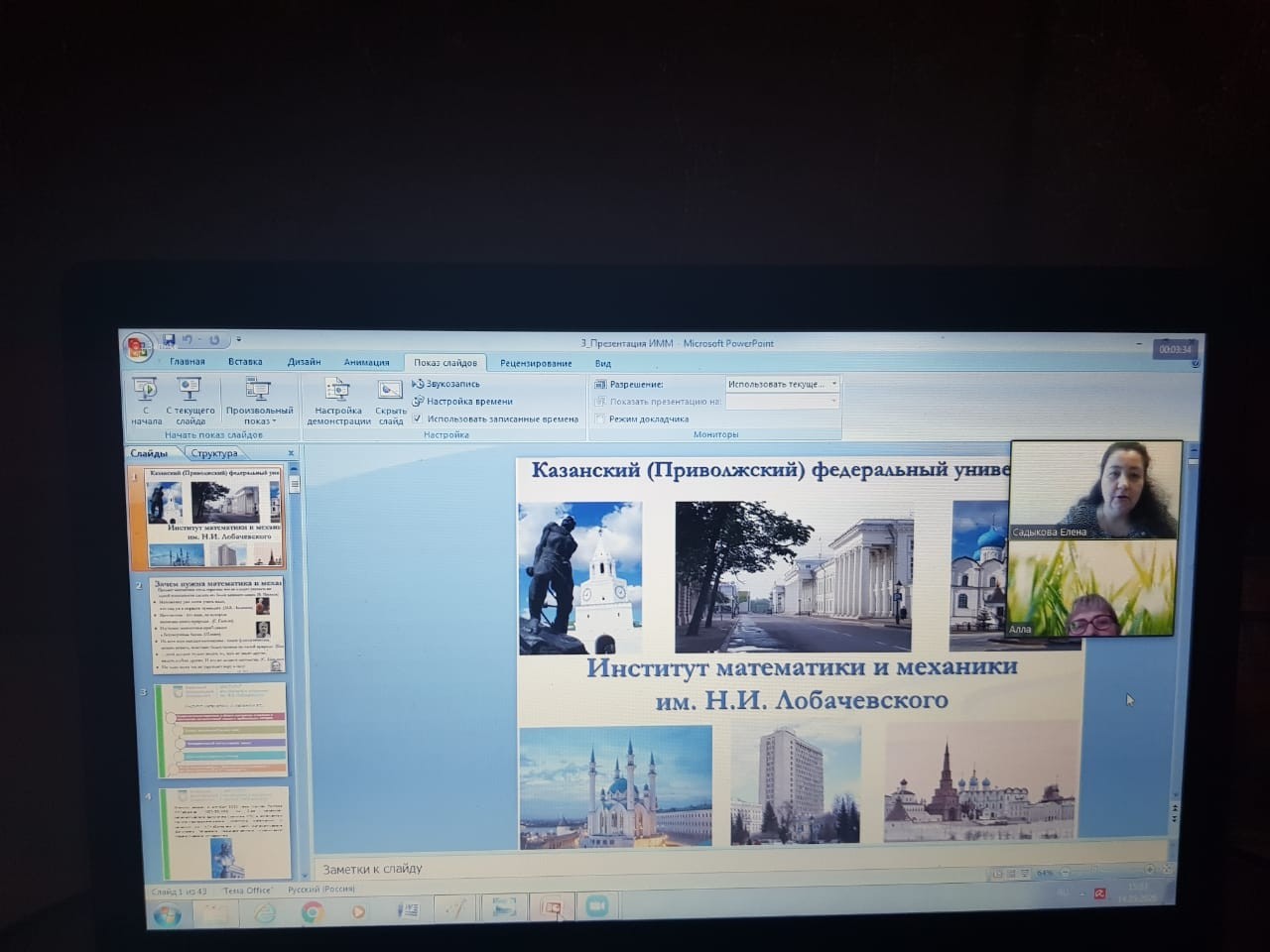The image size is (1270, 952).
Task: Select slide 1 thumbnail
Action: [x=215, y=517]
